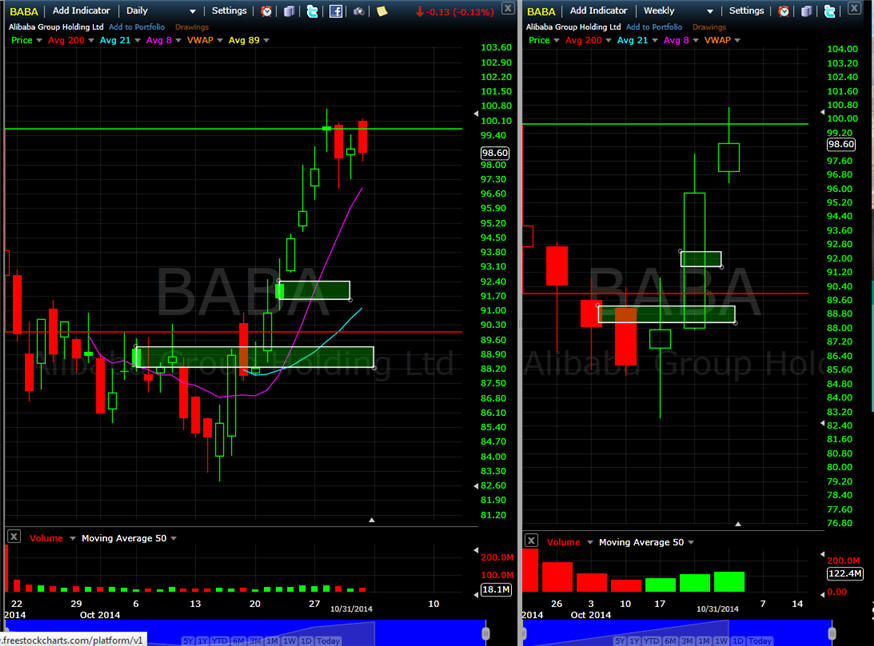Screen dimensions: 874x646
Task: Open Drawings in the Daily chart
Action: click(x=192, y=27)
